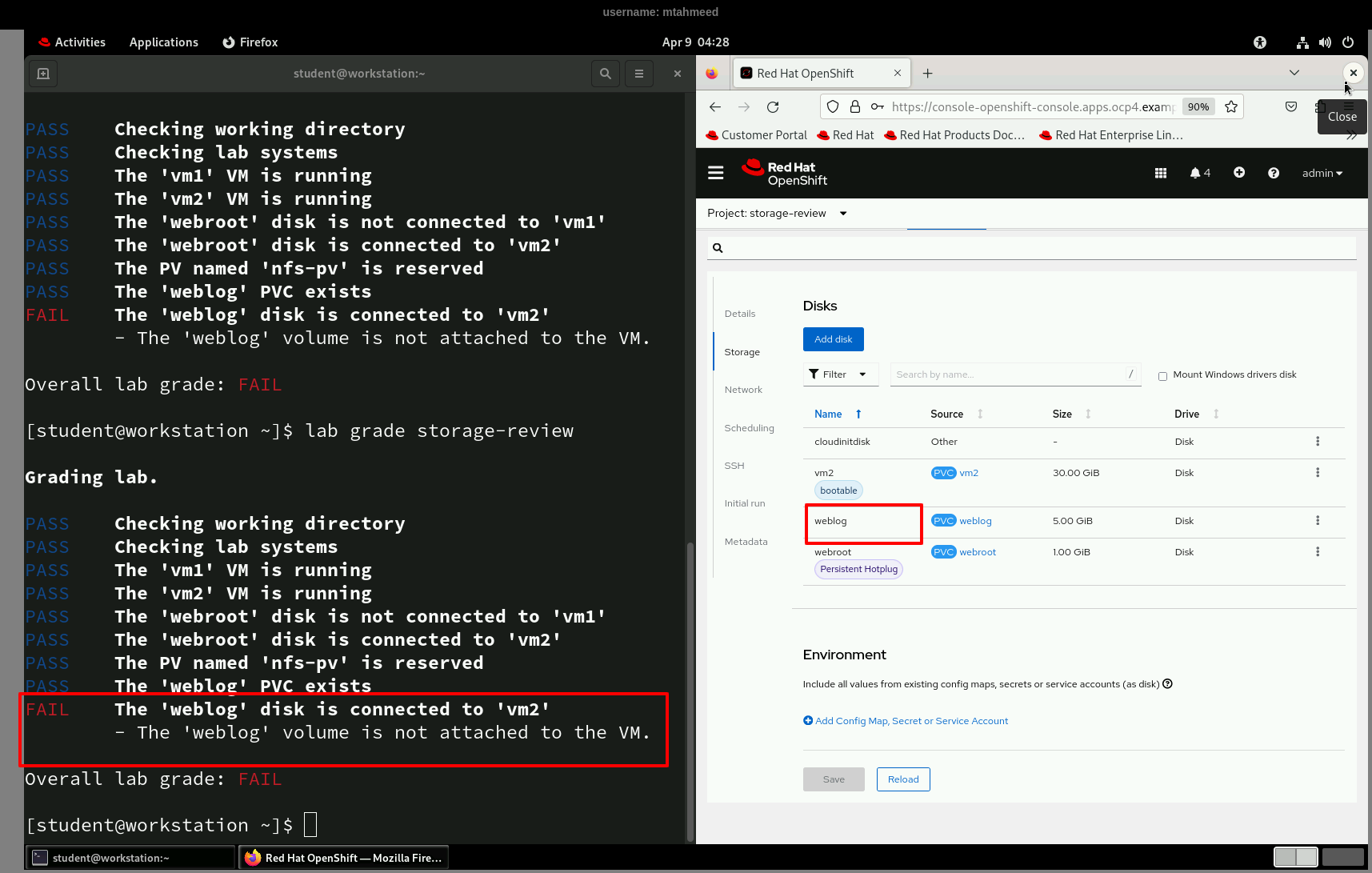This screenshot has width=1372, height=873.
Task: Bookmark this page with star icon
Action: 1231,107
